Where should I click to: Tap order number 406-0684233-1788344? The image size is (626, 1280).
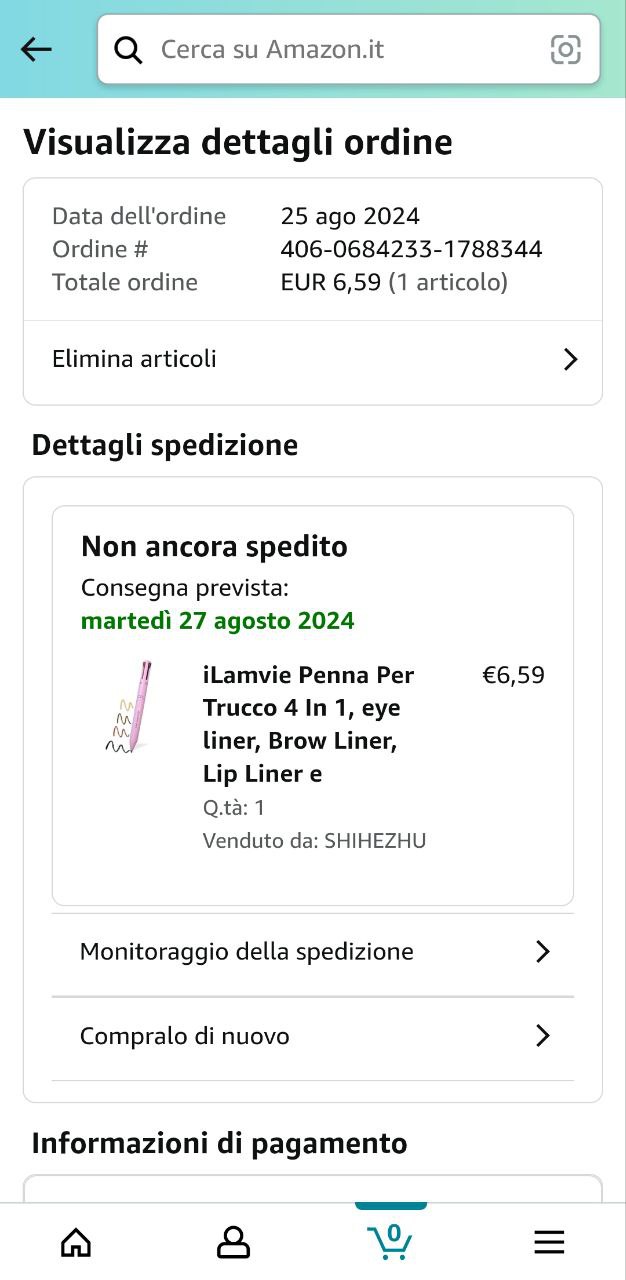click(x=411, y=249)
